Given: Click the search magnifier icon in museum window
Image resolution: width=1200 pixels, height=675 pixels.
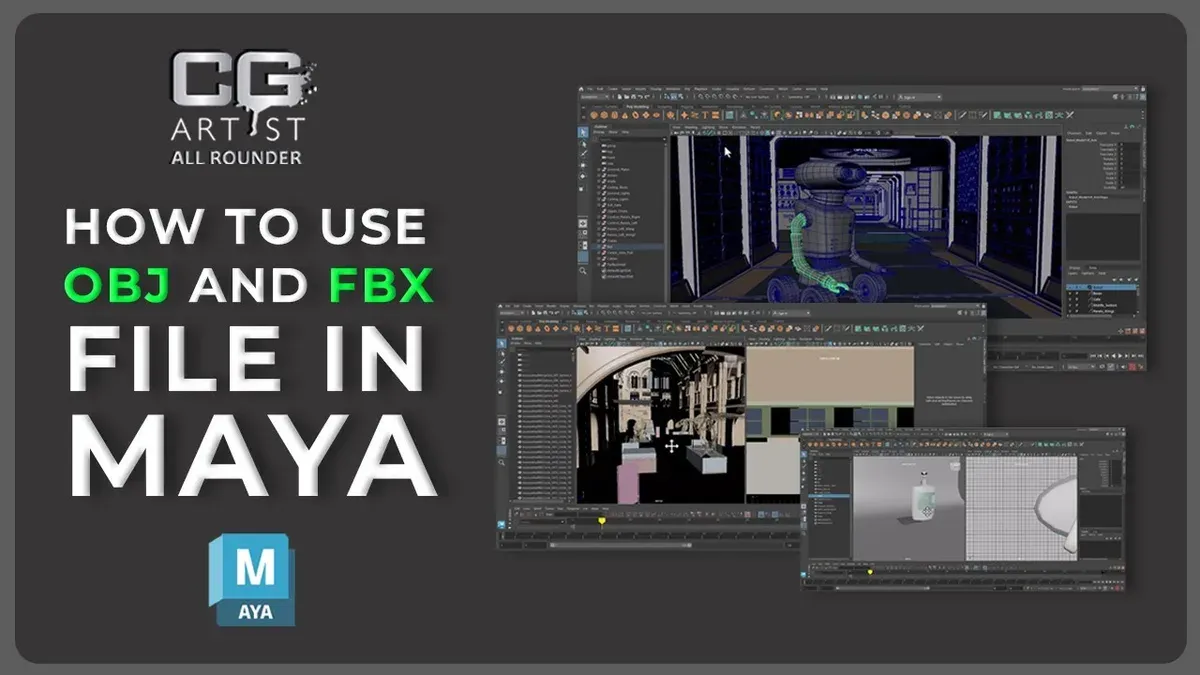Looking at the screenshot, I should 501,462.
